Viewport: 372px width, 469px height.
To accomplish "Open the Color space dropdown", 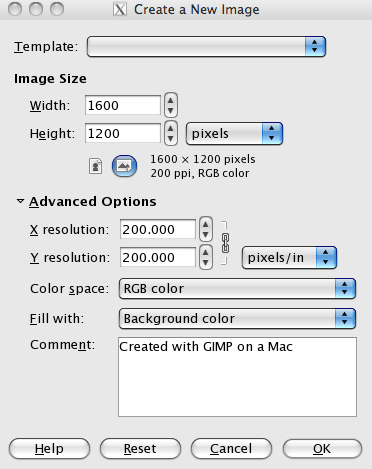I will 237,289.
